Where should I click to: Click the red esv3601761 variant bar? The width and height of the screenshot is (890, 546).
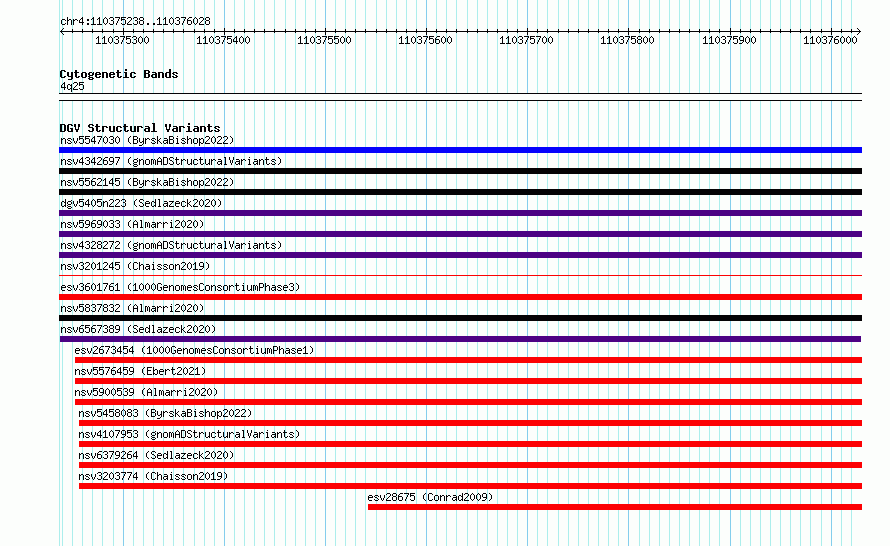(460, 297)
